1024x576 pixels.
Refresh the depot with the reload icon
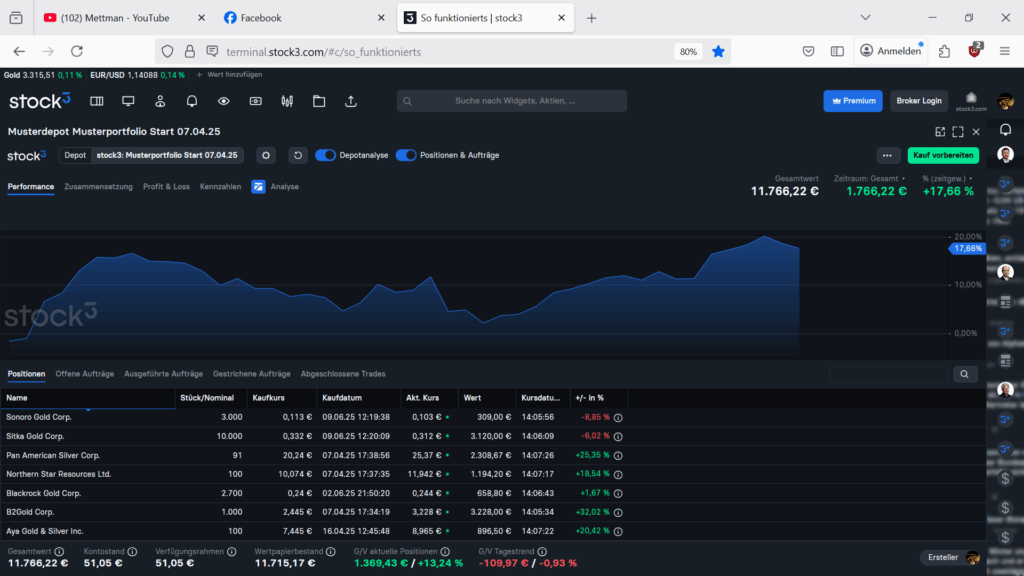click(298, 155)
